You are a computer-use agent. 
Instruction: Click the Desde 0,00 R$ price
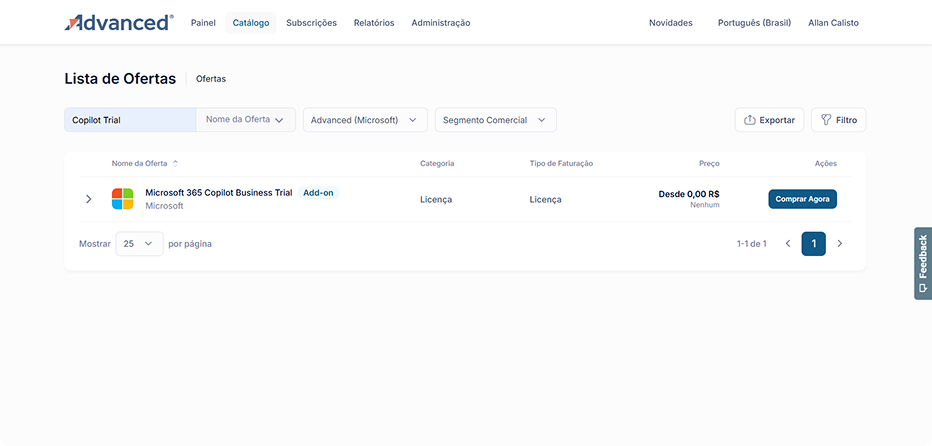(689, 194)
